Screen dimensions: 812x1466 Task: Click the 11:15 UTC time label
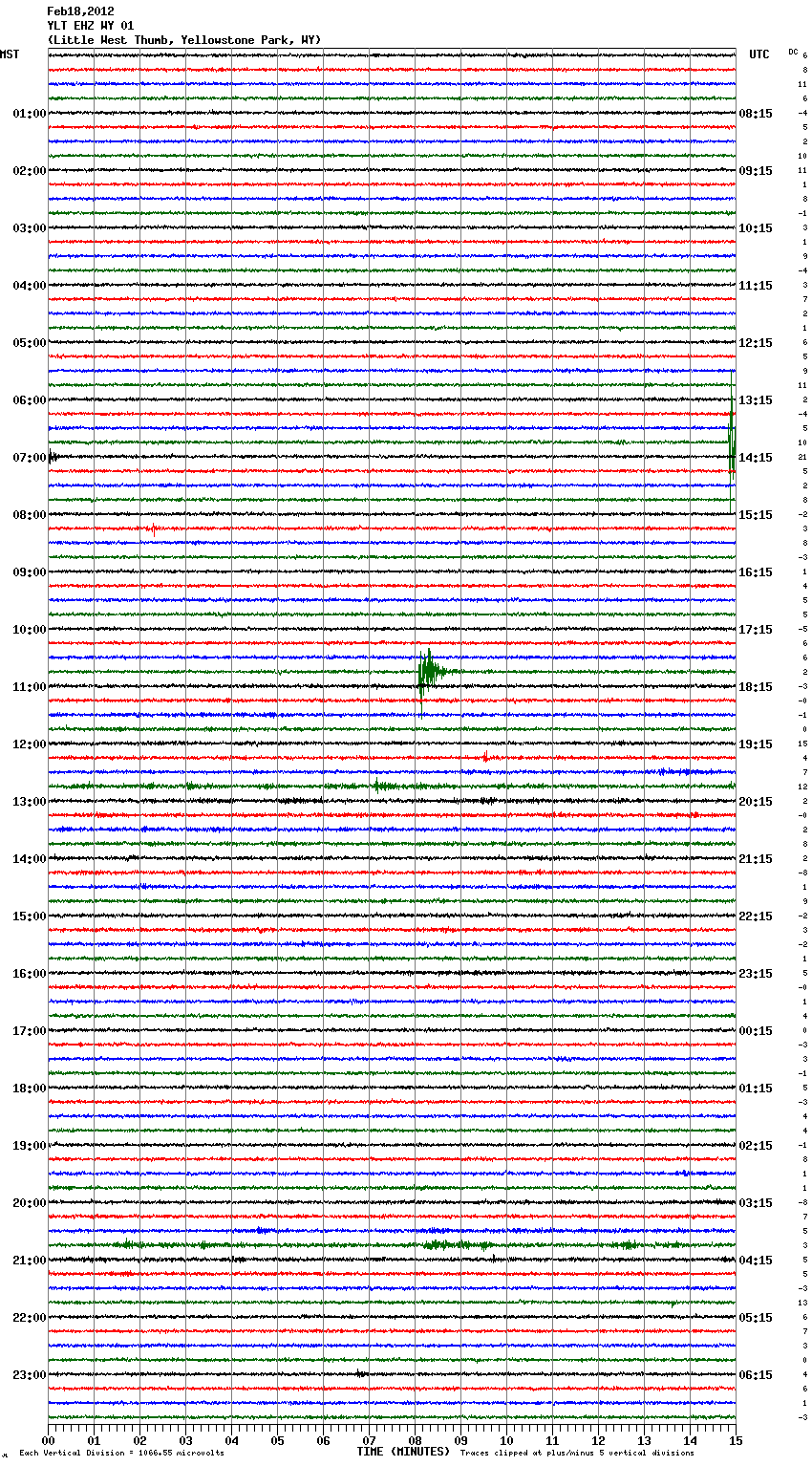click(756, 286)
